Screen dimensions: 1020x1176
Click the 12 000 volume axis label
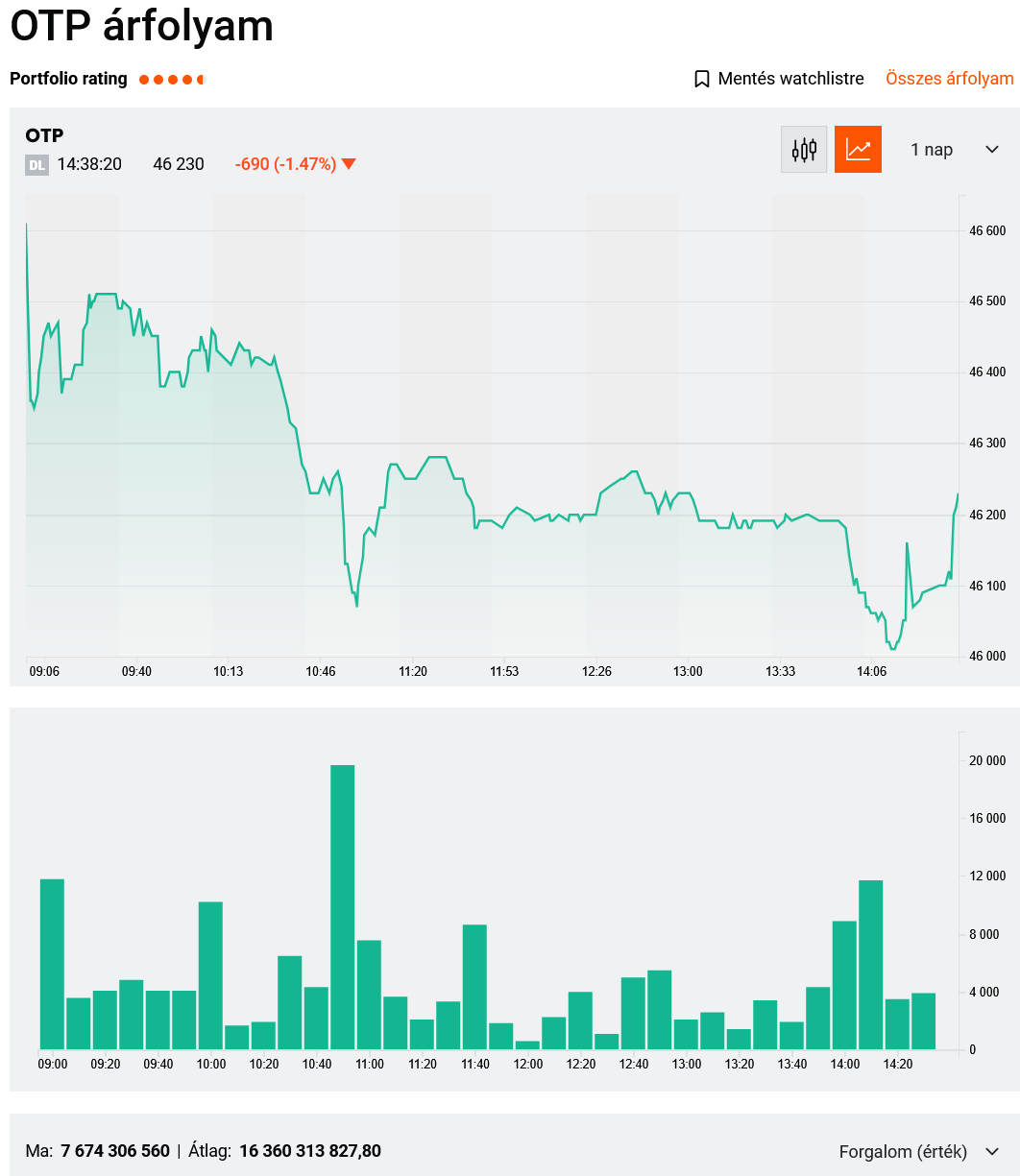(x=987, y=876)
